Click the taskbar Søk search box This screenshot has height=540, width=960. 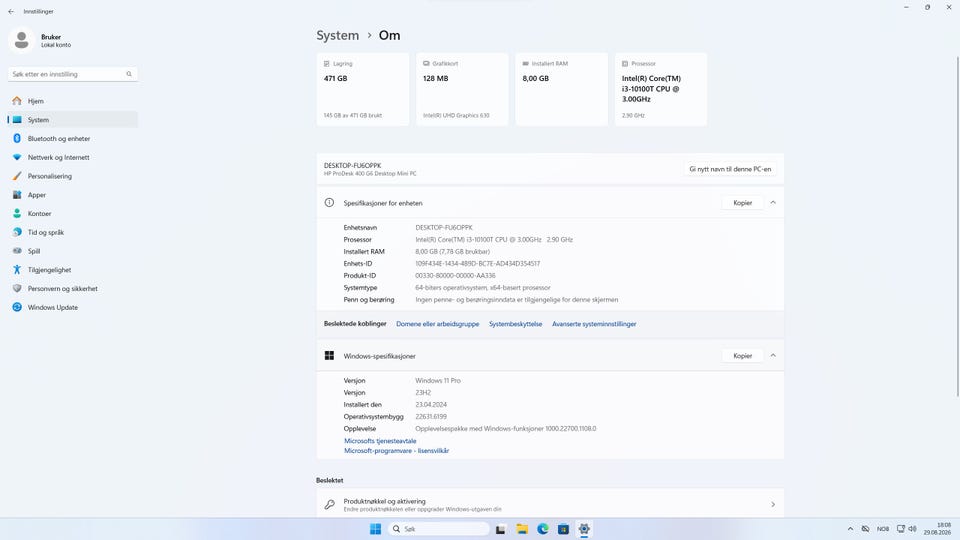438,529
